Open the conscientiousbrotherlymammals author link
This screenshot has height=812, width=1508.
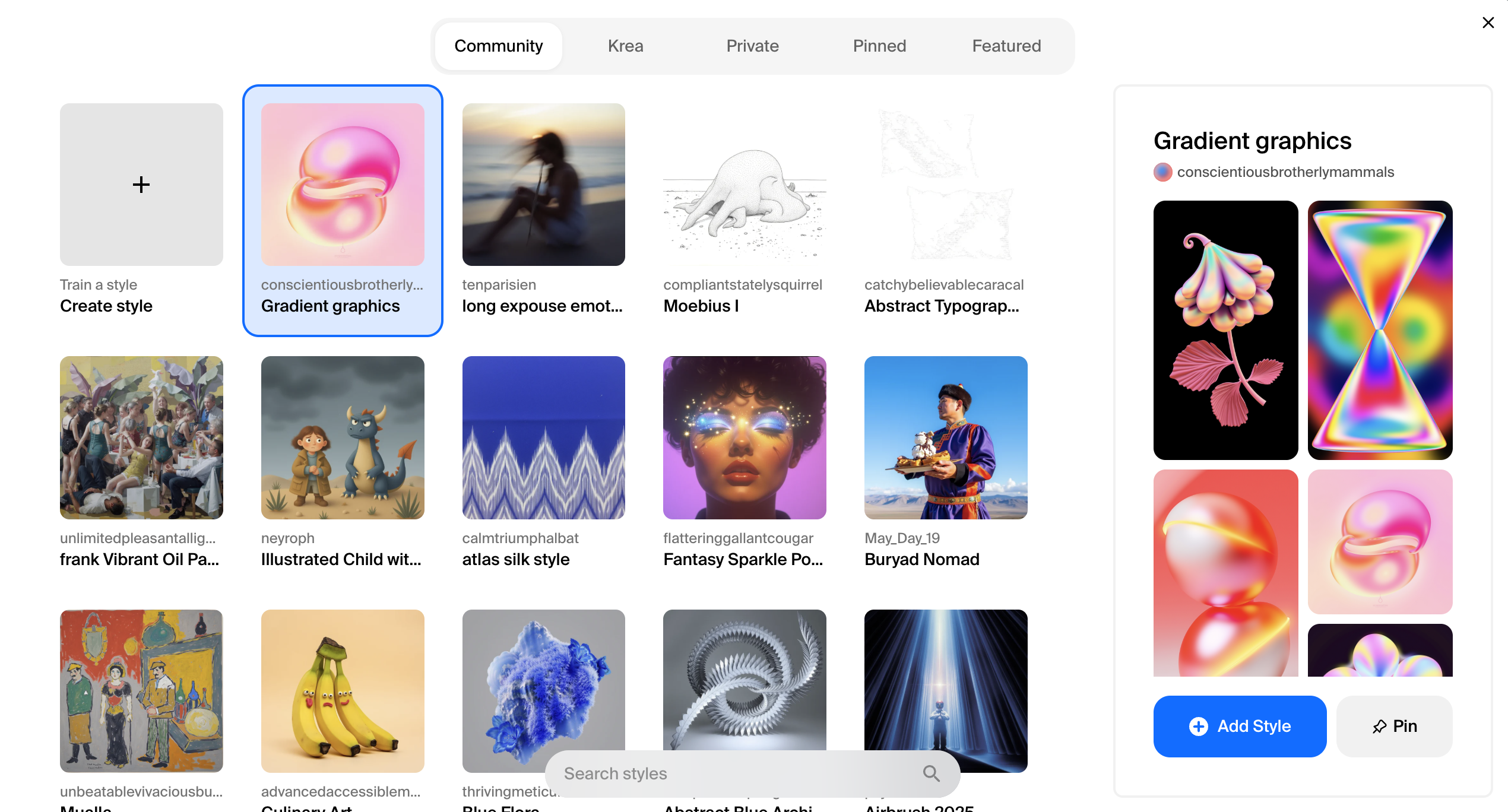point(1285,172)
